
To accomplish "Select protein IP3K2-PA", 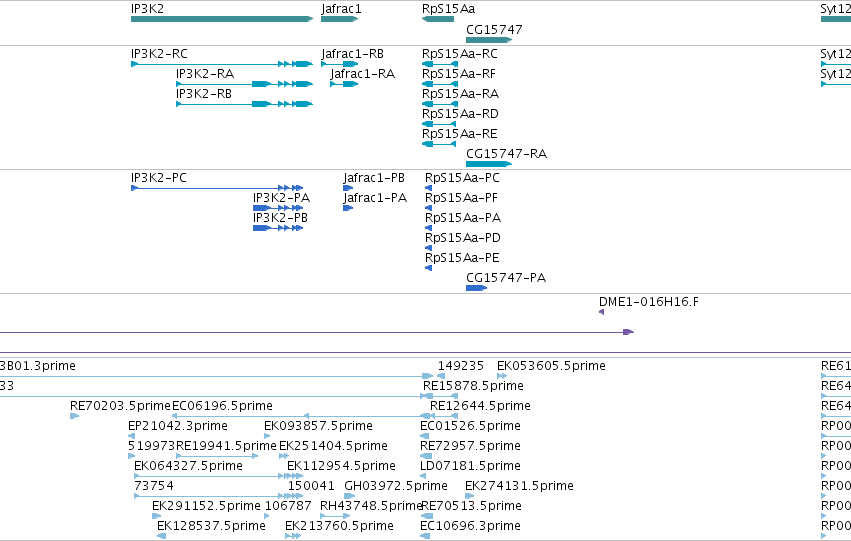I will tap(278, 208).
